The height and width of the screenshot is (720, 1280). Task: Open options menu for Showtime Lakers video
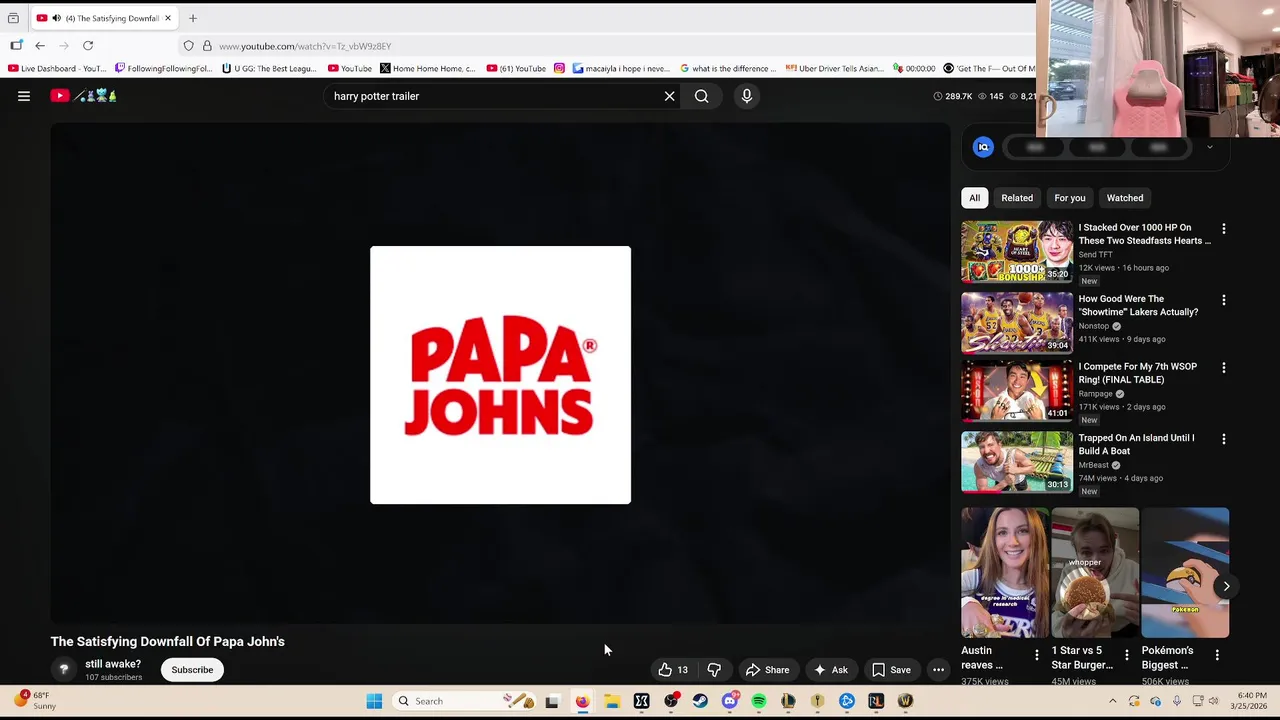[1223, 300]
